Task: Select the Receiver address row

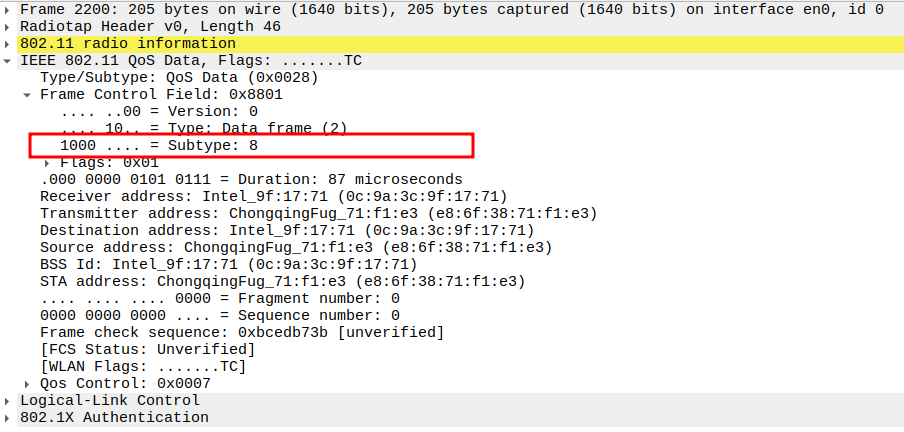Action: coord(272,196)
